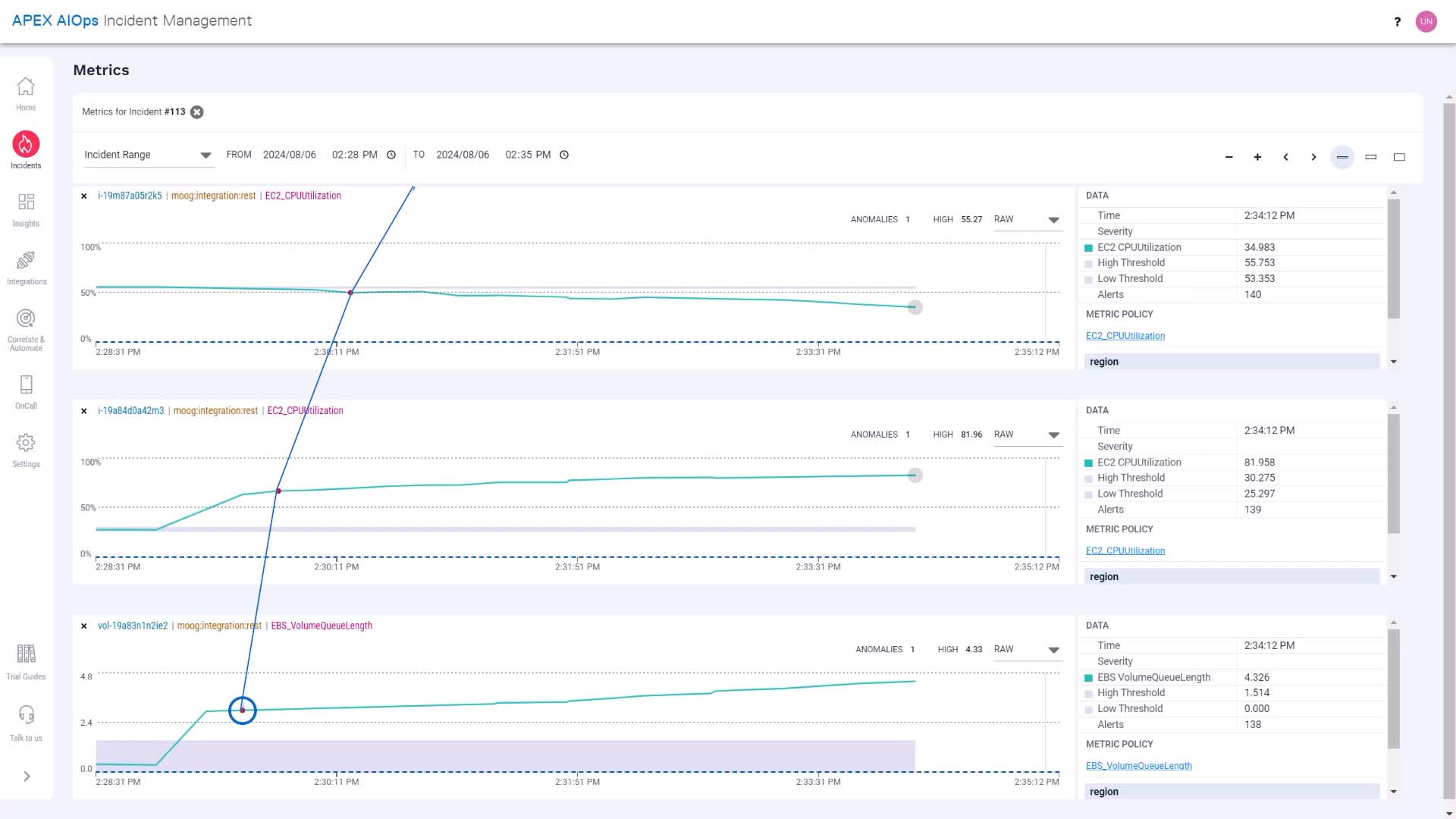Screen dimensions: 1456x819
Task: Shift time range backward
Action: tap(1285, 157)
